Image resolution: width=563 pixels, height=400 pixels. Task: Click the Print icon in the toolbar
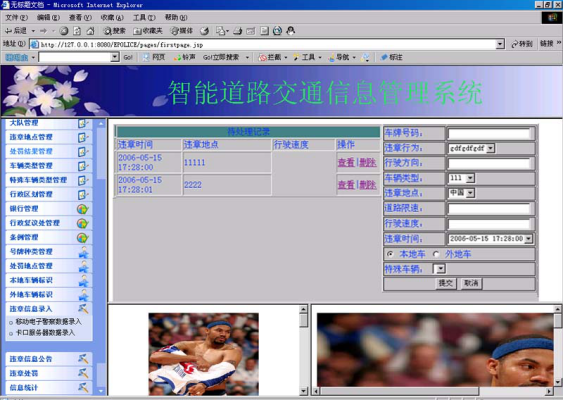coord(237,31)
